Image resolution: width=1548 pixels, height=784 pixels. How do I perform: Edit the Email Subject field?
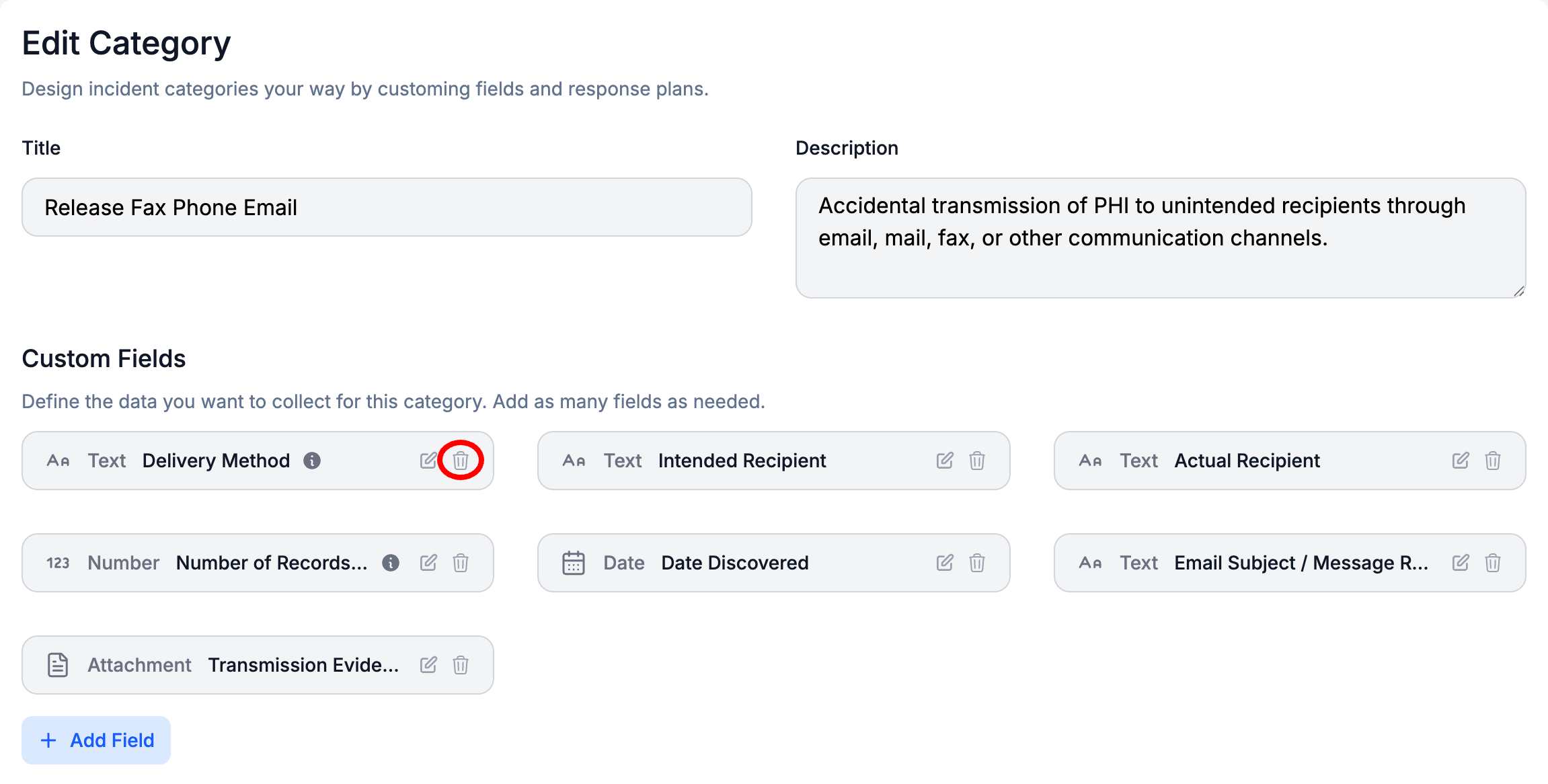[1461, 563]
